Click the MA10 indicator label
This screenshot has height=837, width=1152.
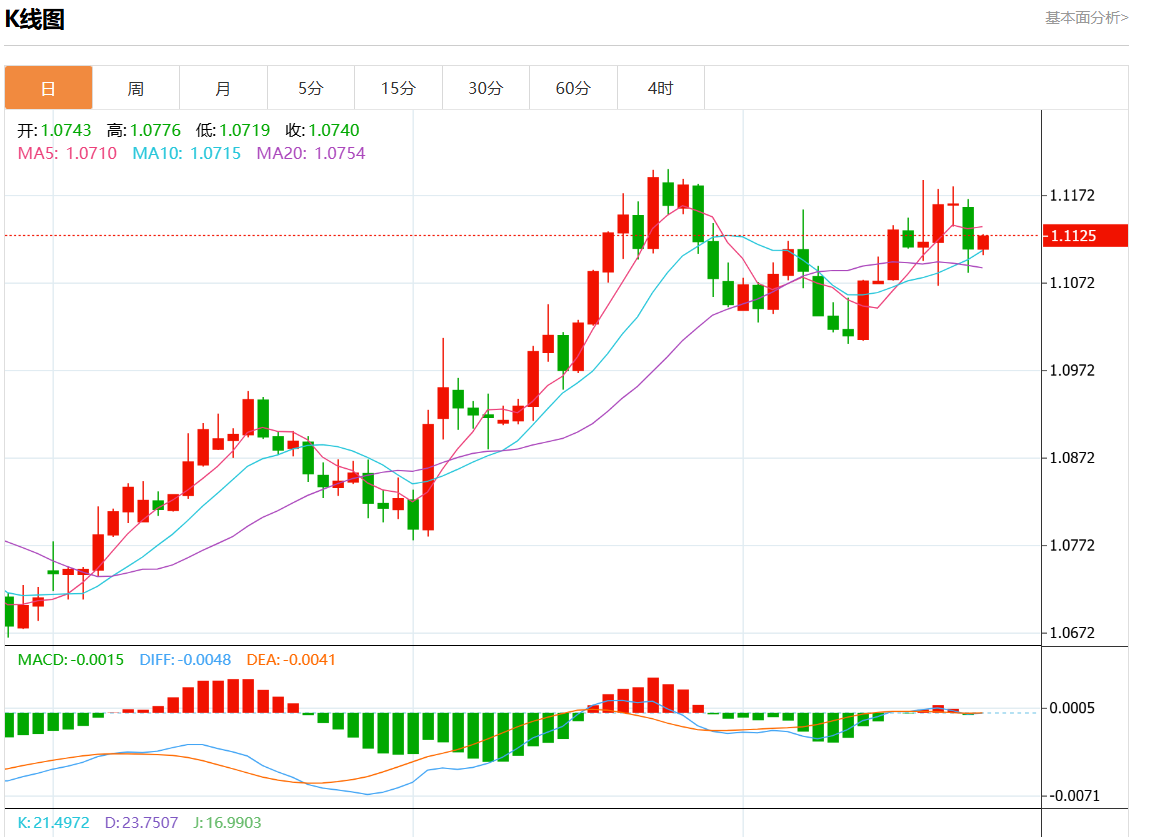(186, 153)
